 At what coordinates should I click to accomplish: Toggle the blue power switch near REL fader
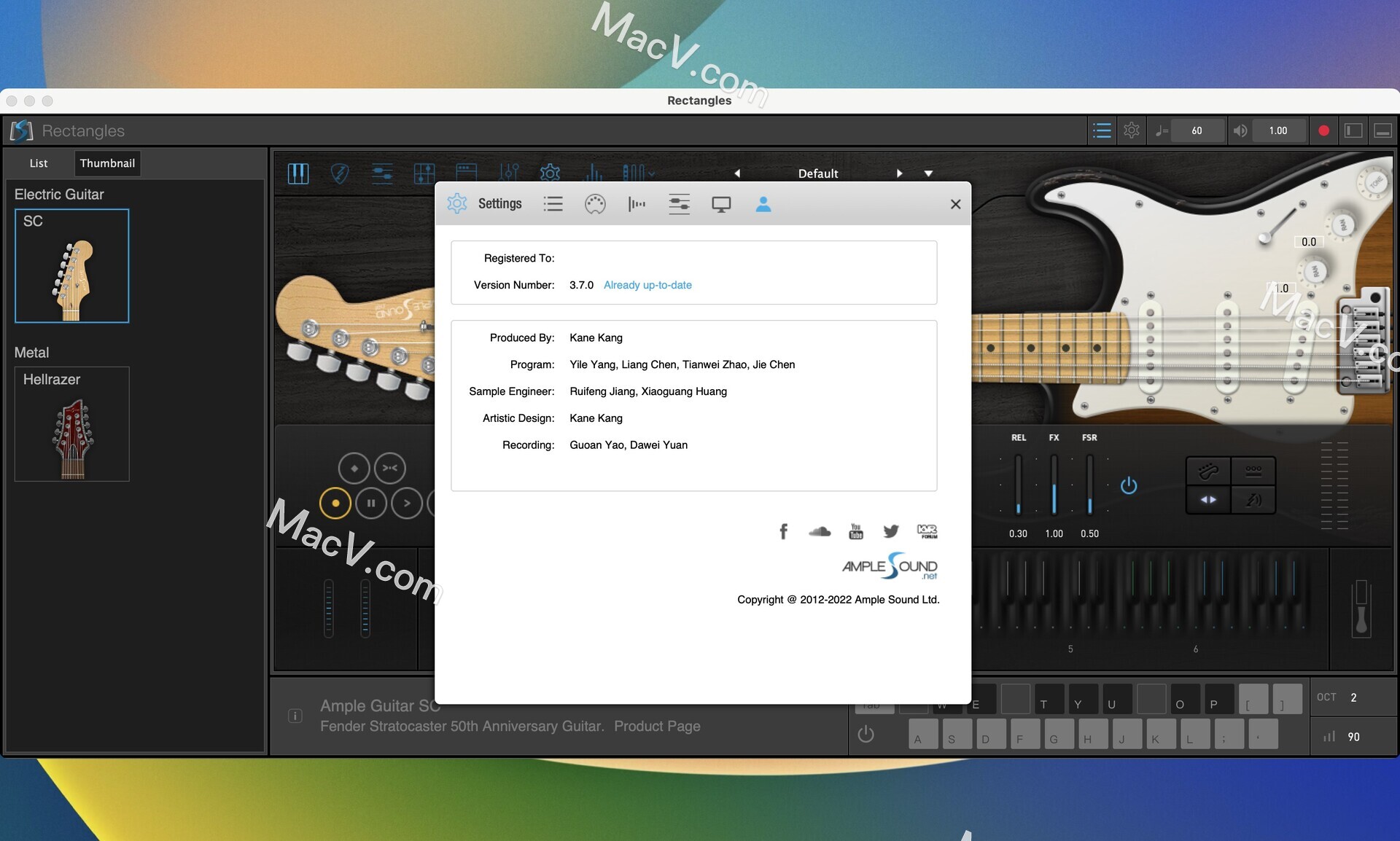pos(1129,485)
